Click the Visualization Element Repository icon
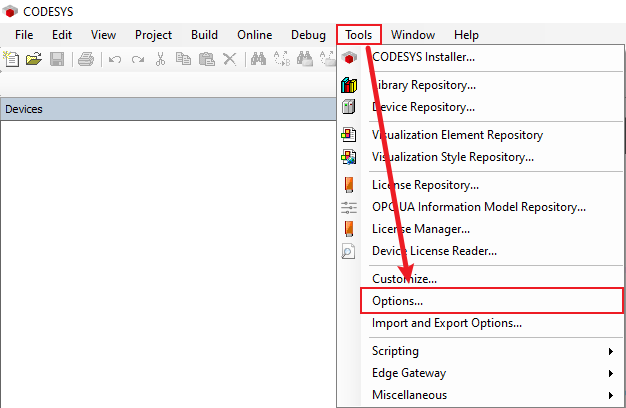Image resolution: width=626 pixels, height=408 pixels. 349,135
